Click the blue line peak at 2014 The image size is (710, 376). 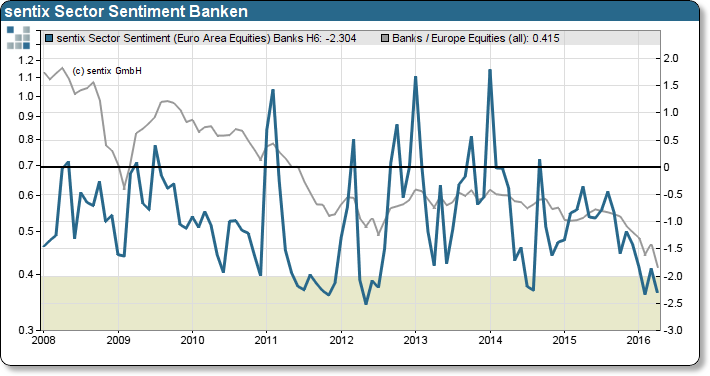pos(490,71)
